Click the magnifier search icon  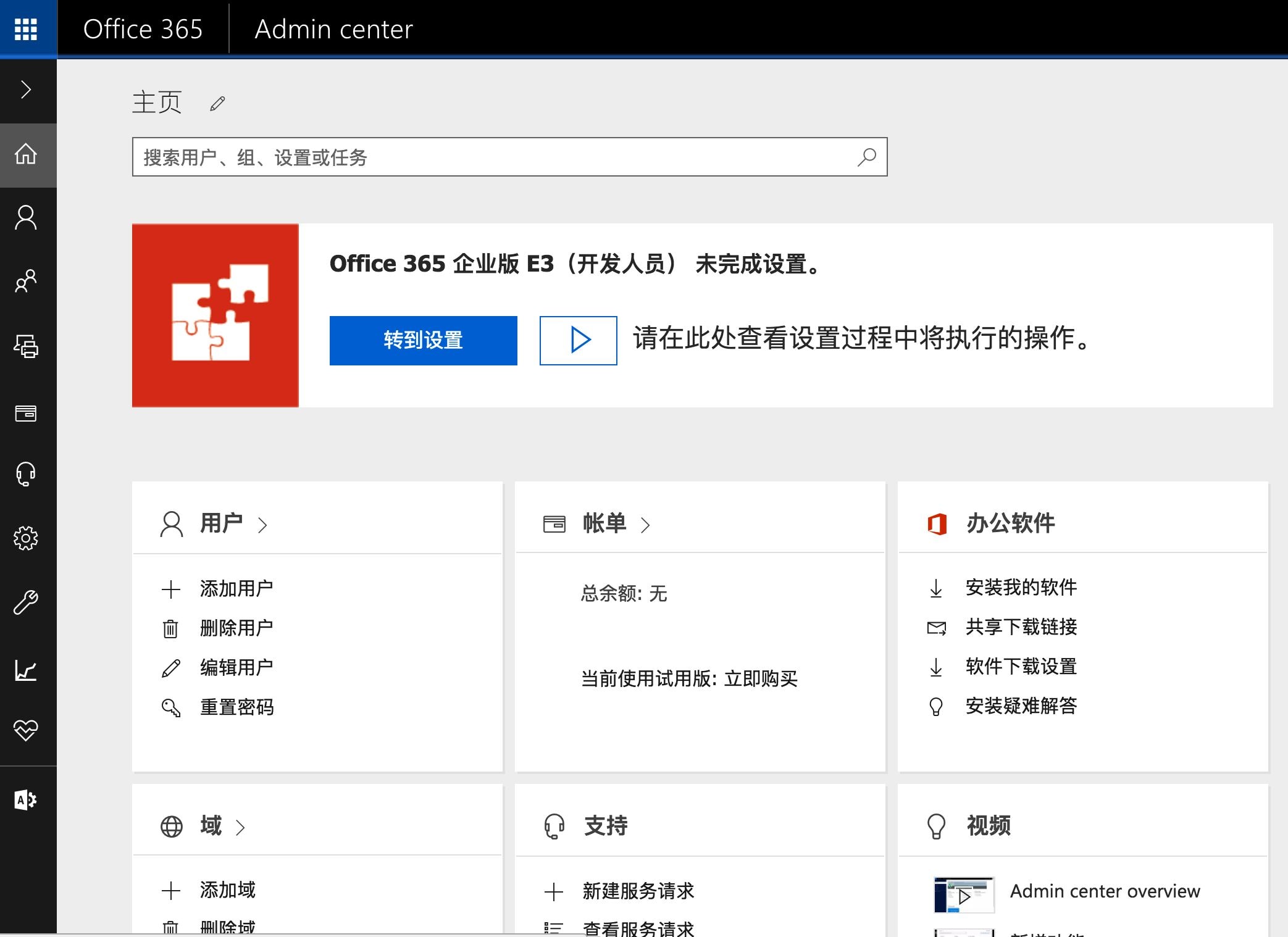pyautogui.click(x=867, y=157)
